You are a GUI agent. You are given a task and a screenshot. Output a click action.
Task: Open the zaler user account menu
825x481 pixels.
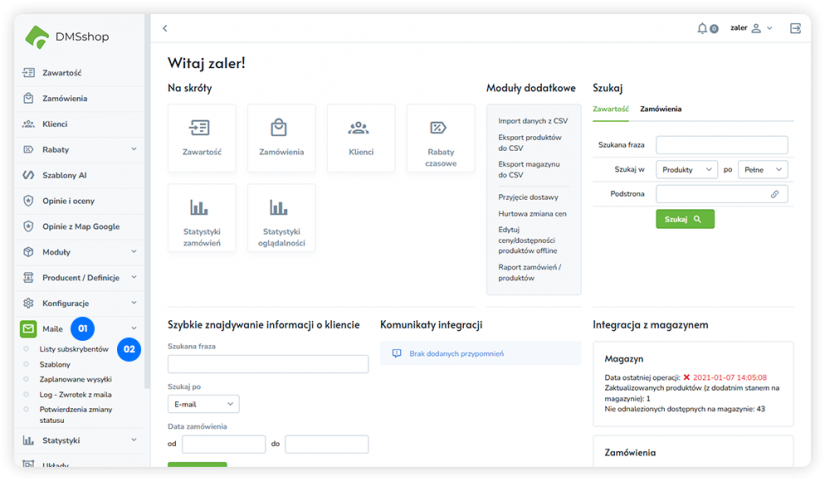click(x=751, y=28)
